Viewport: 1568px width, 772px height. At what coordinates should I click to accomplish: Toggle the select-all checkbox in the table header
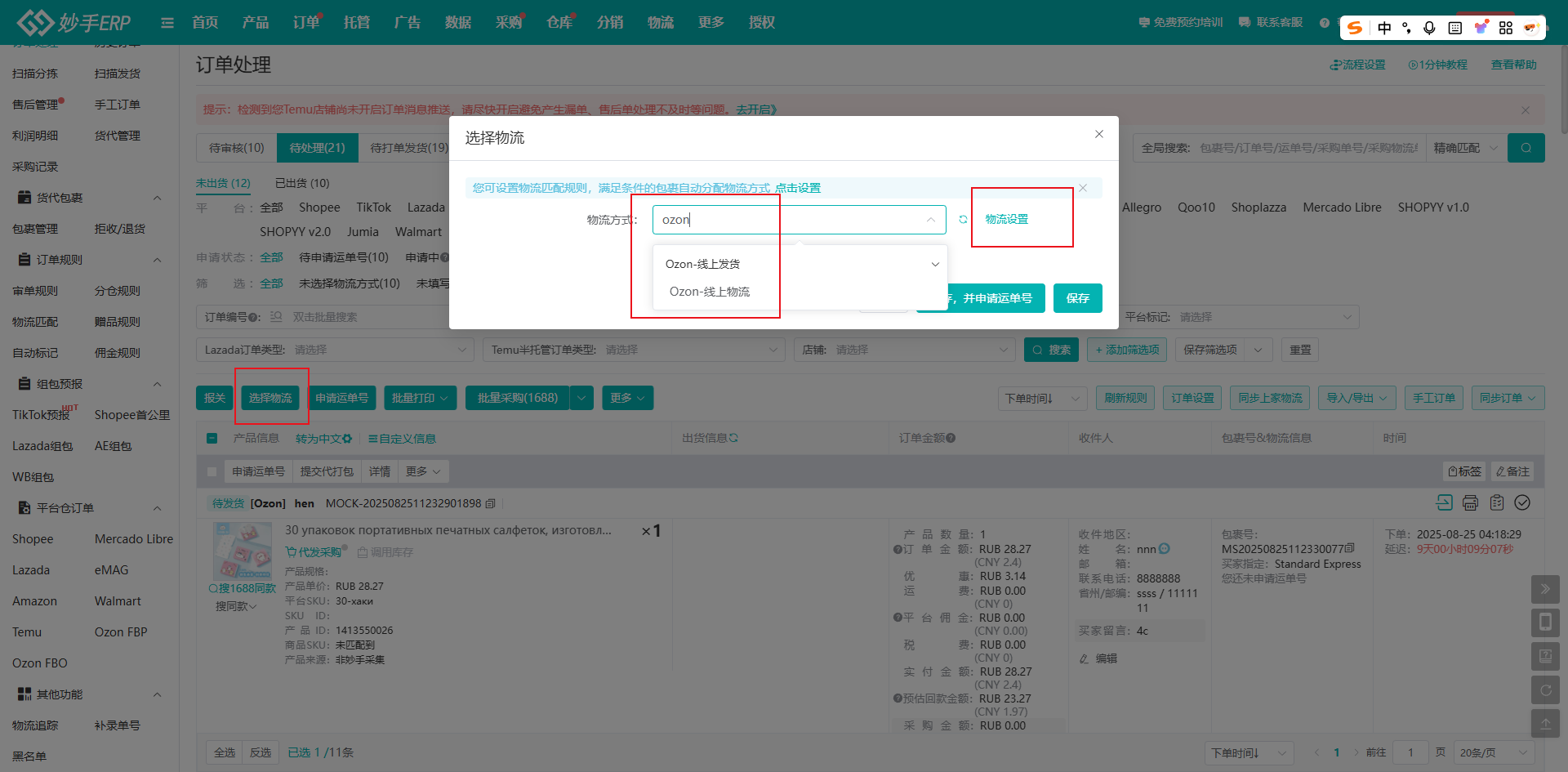(x=212, y=439)
